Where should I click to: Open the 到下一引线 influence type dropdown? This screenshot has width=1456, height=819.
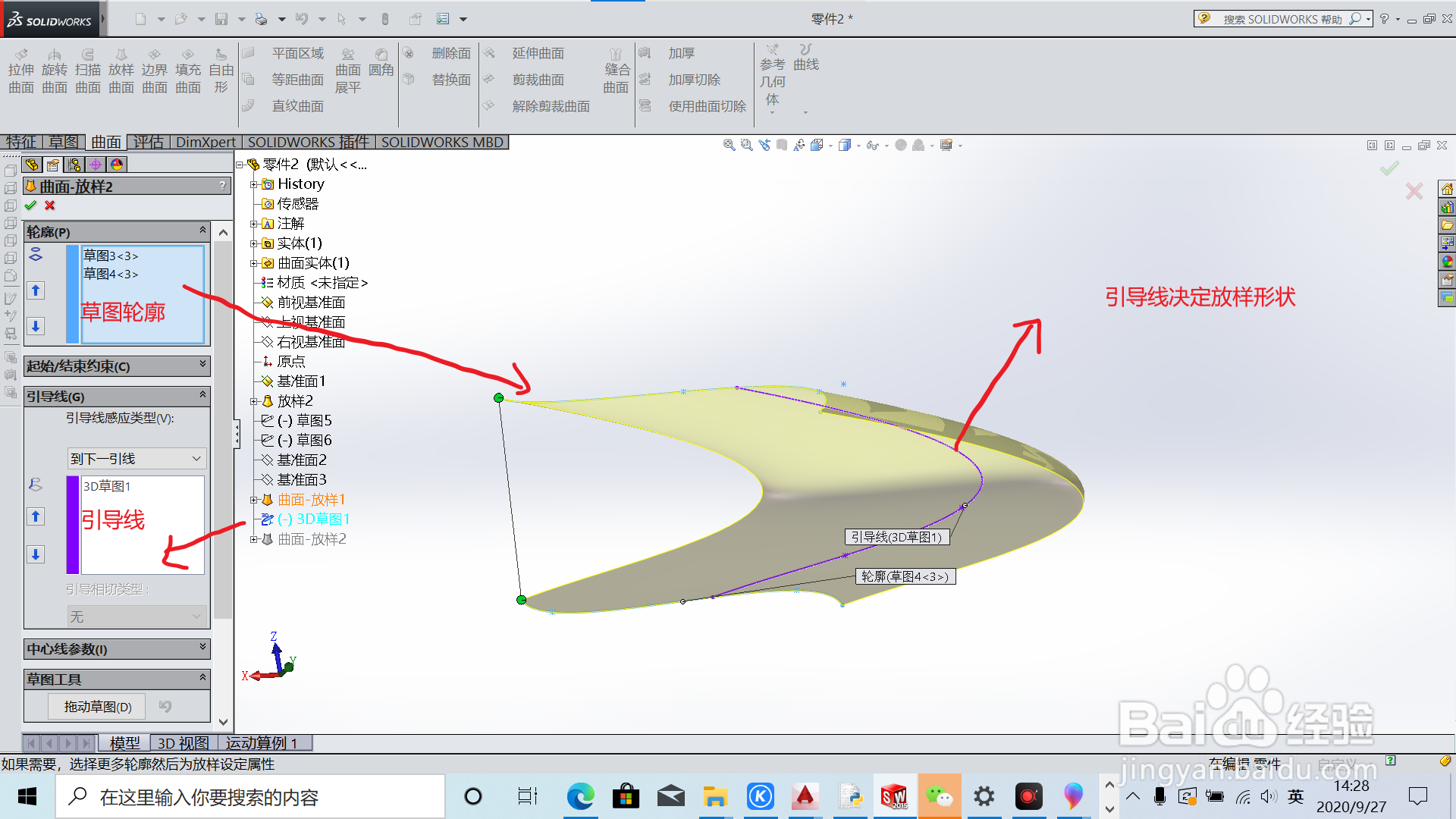[x=136, y=458]
